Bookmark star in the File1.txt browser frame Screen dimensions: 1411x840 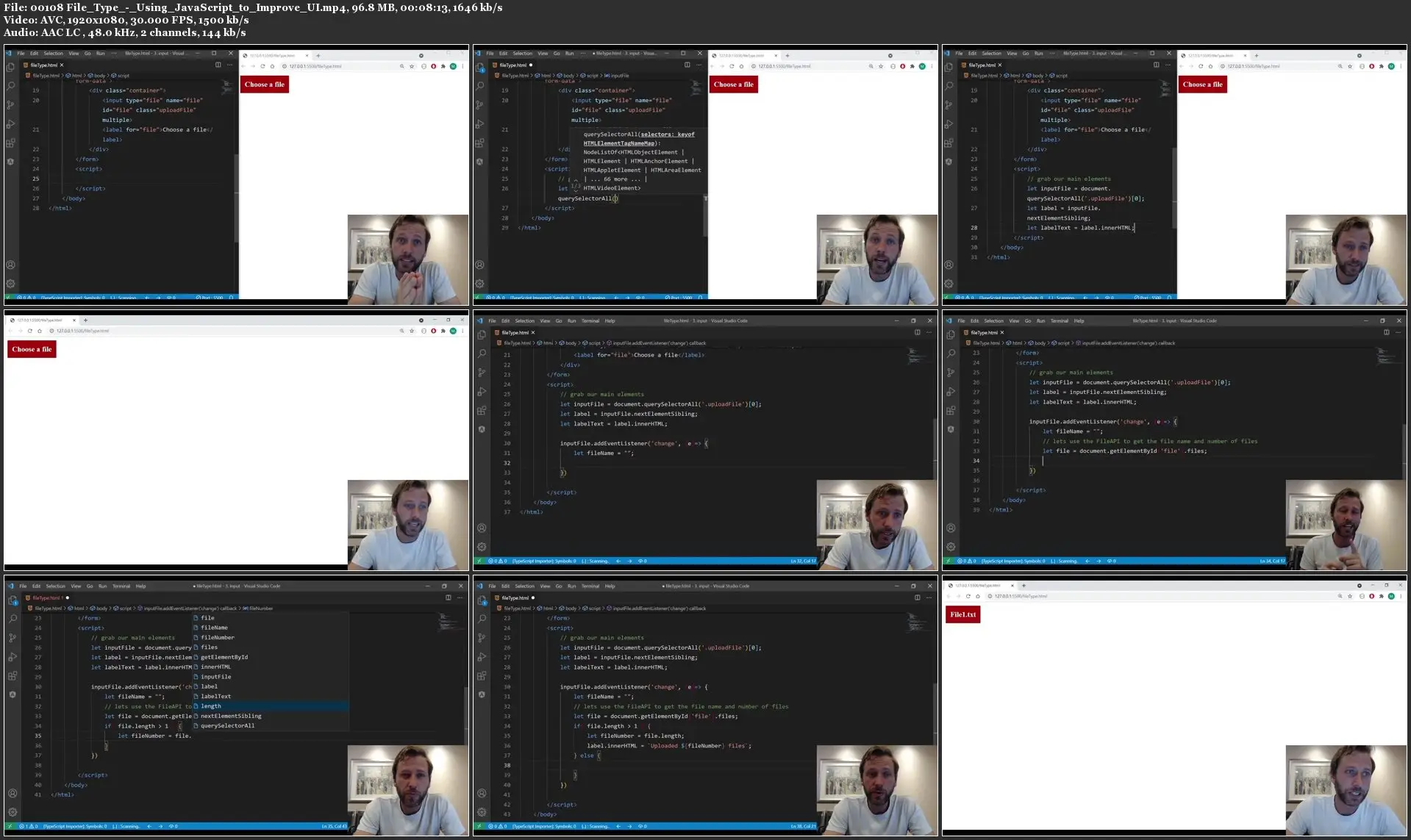[x=1350, y=596]
